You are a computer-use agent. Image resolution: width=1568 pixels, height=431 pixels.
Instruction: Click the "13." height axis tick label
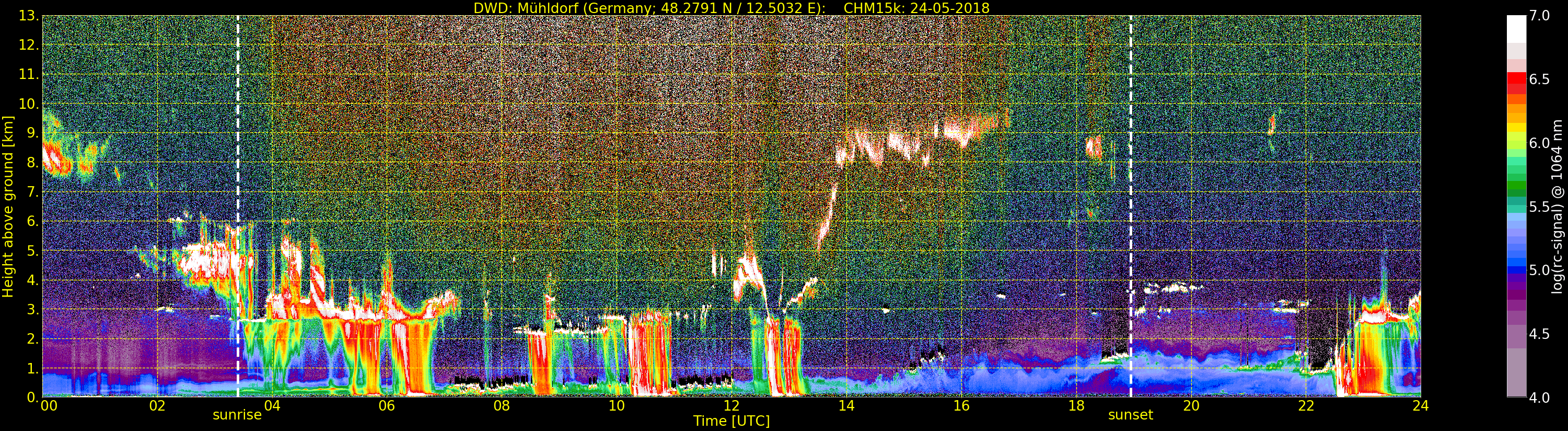29,16
